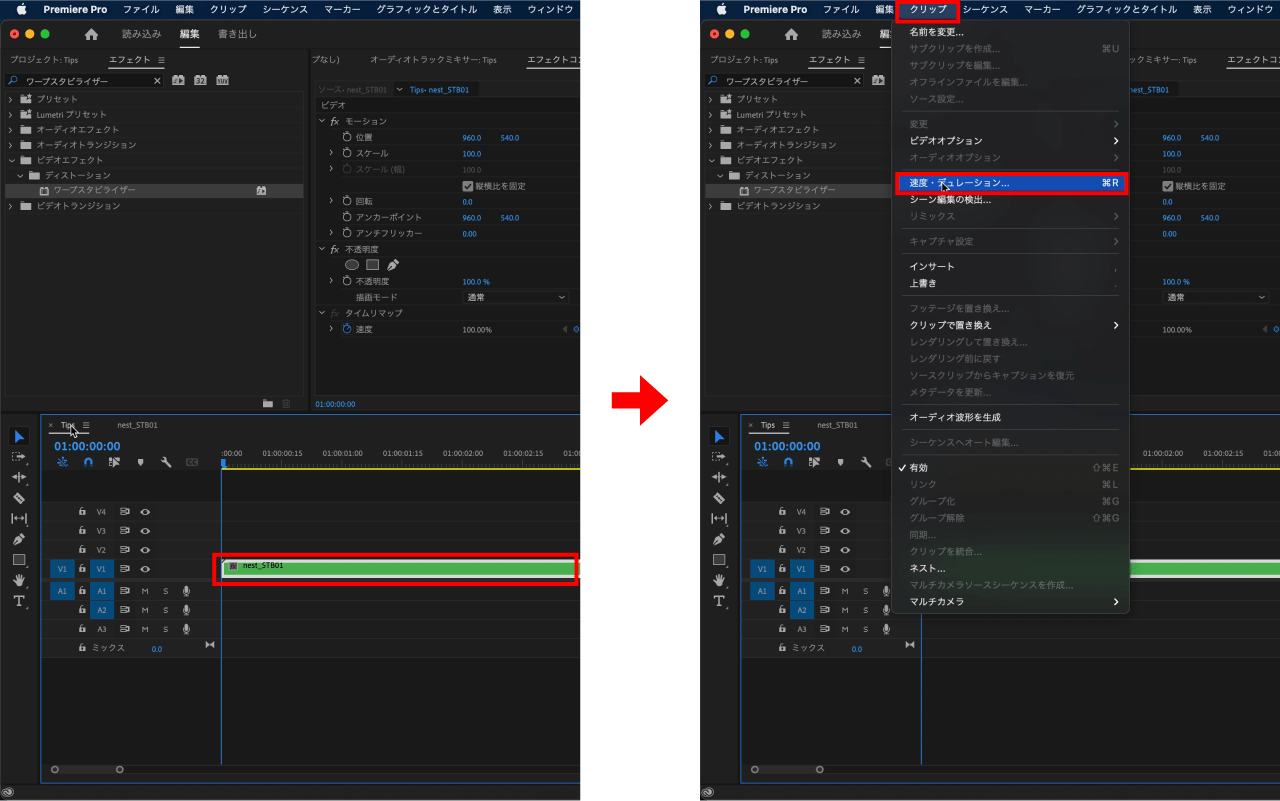Viewport: 1280px width, 801px height.
Task: Open Apple menu in left screenshot
Action: click(20, 9)
